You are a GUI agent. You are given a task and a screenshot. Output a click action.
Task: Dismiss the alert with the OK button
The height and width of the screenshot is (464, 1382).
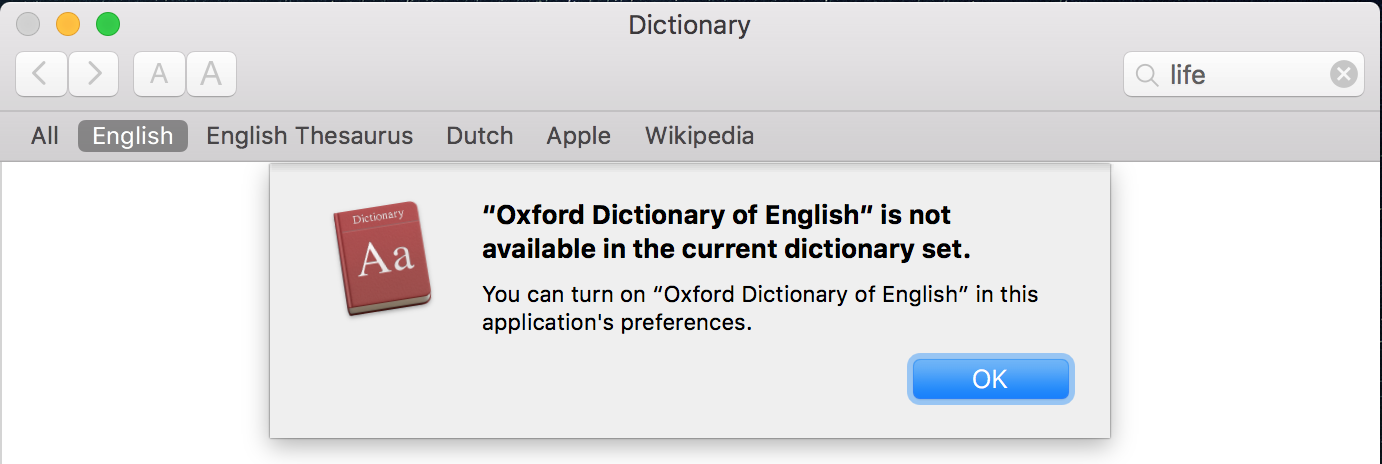click(x=990, y=379)
